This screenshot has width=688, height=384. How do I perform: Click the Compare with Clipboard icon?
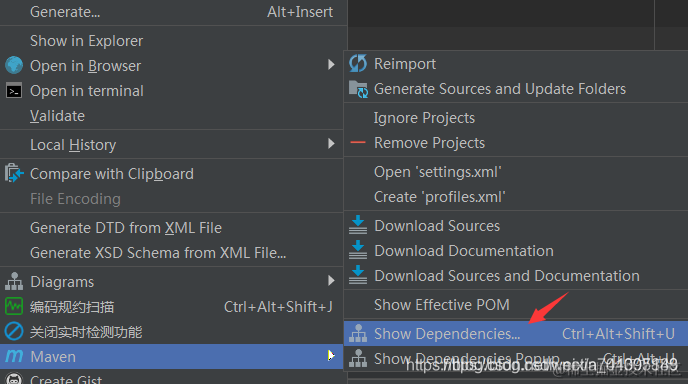pyautogui.click(x=14, y=173)
